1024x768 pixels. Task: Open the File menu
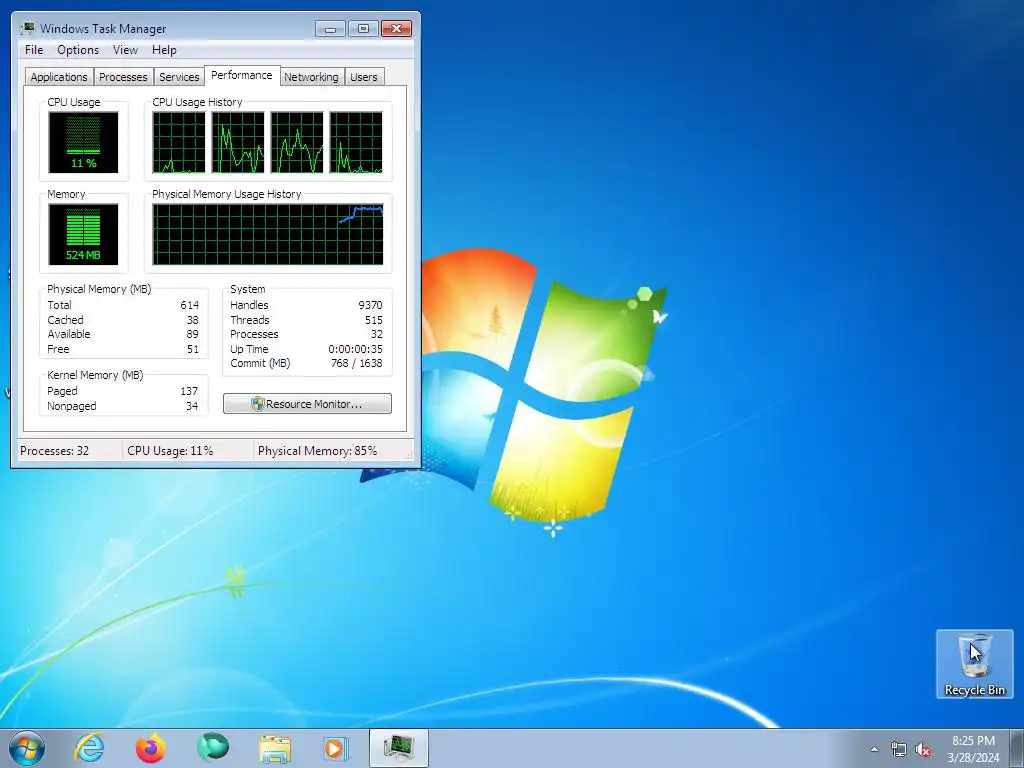pyautogui.click(x=34, y=50)
